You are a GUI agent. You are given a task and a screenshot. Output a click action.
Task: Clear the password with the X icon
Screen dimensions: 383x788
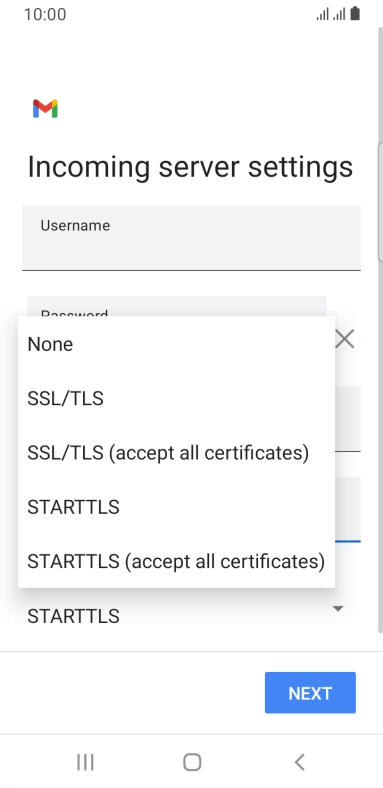pyautogui.click(x=345, y=339)
